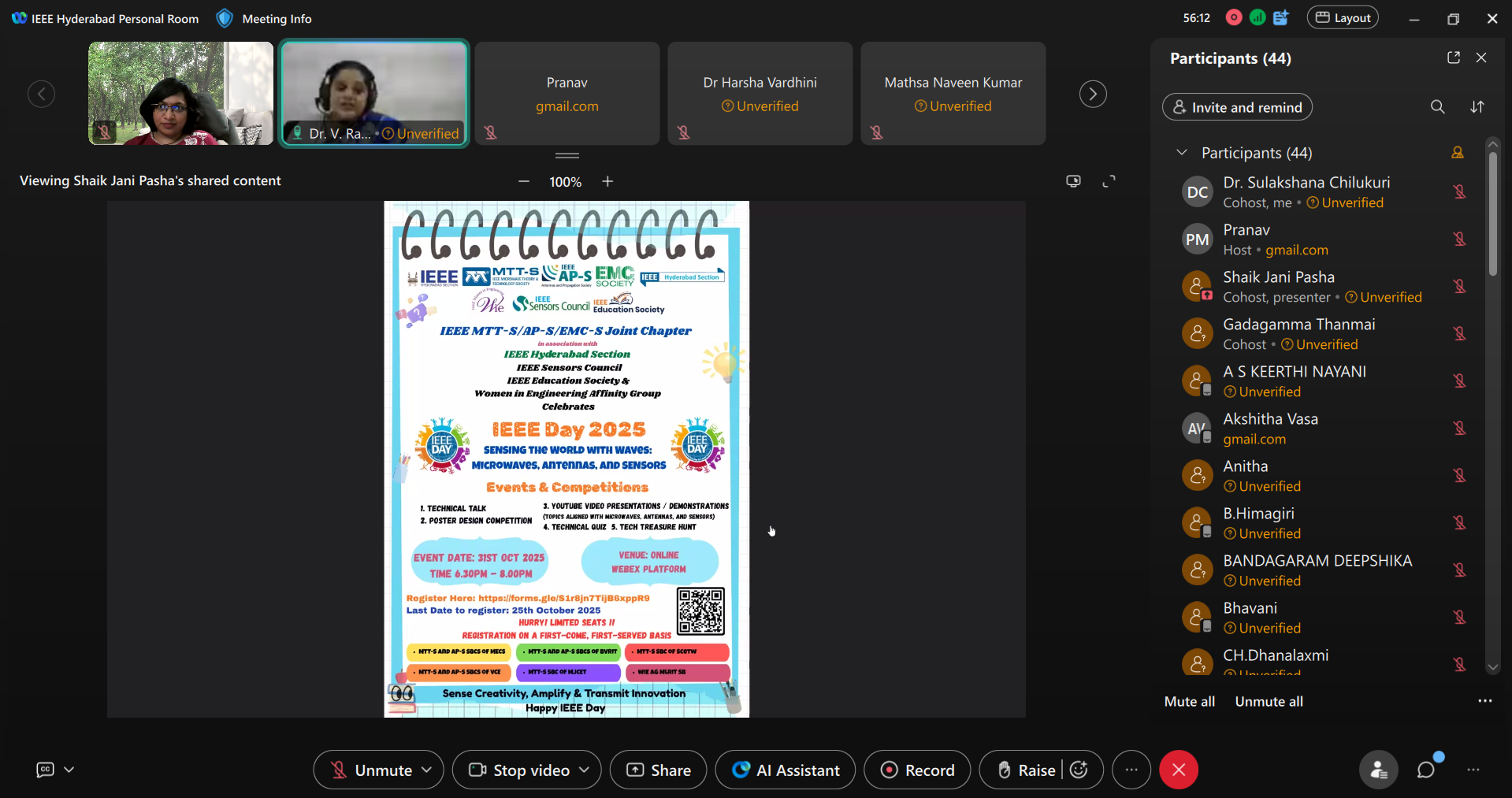Pop out the Participants panel
This screenshot has width=1512, height=798.
[1453, 58]
